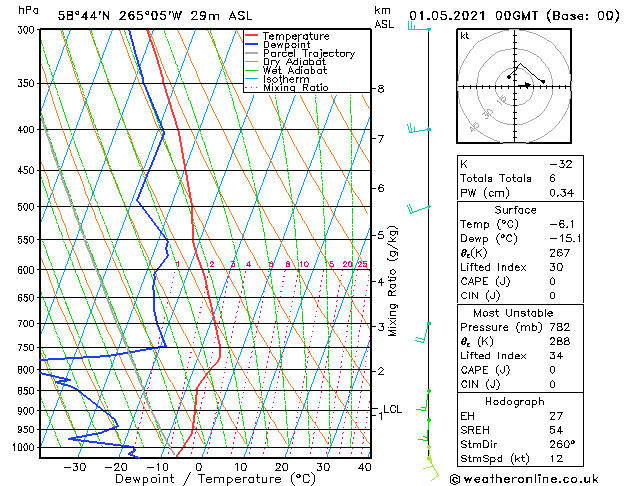Click the "kt" label in the hodograph
The width and height of the screenshot is (629, 486).
pos(465,36)
